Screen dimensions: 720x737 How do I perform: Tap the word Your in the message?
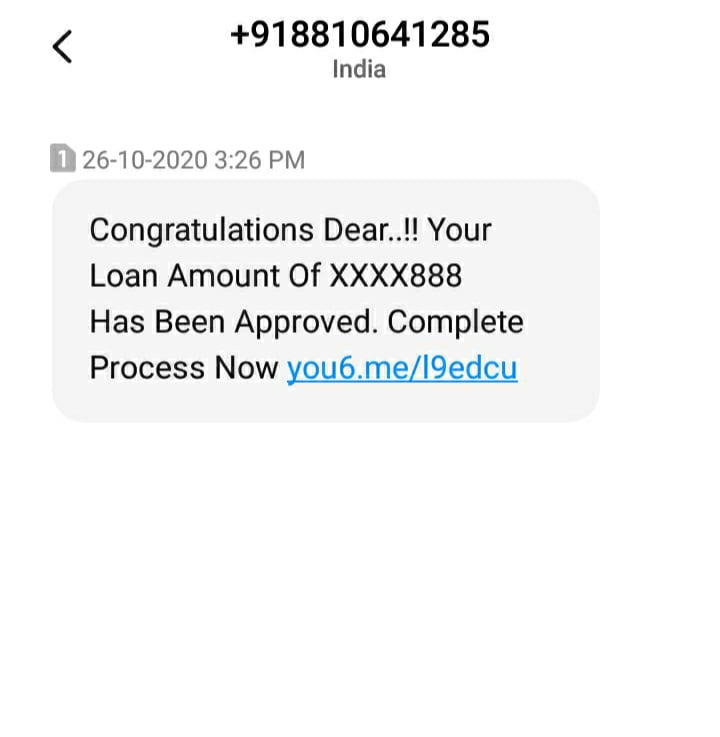(460, 230)
